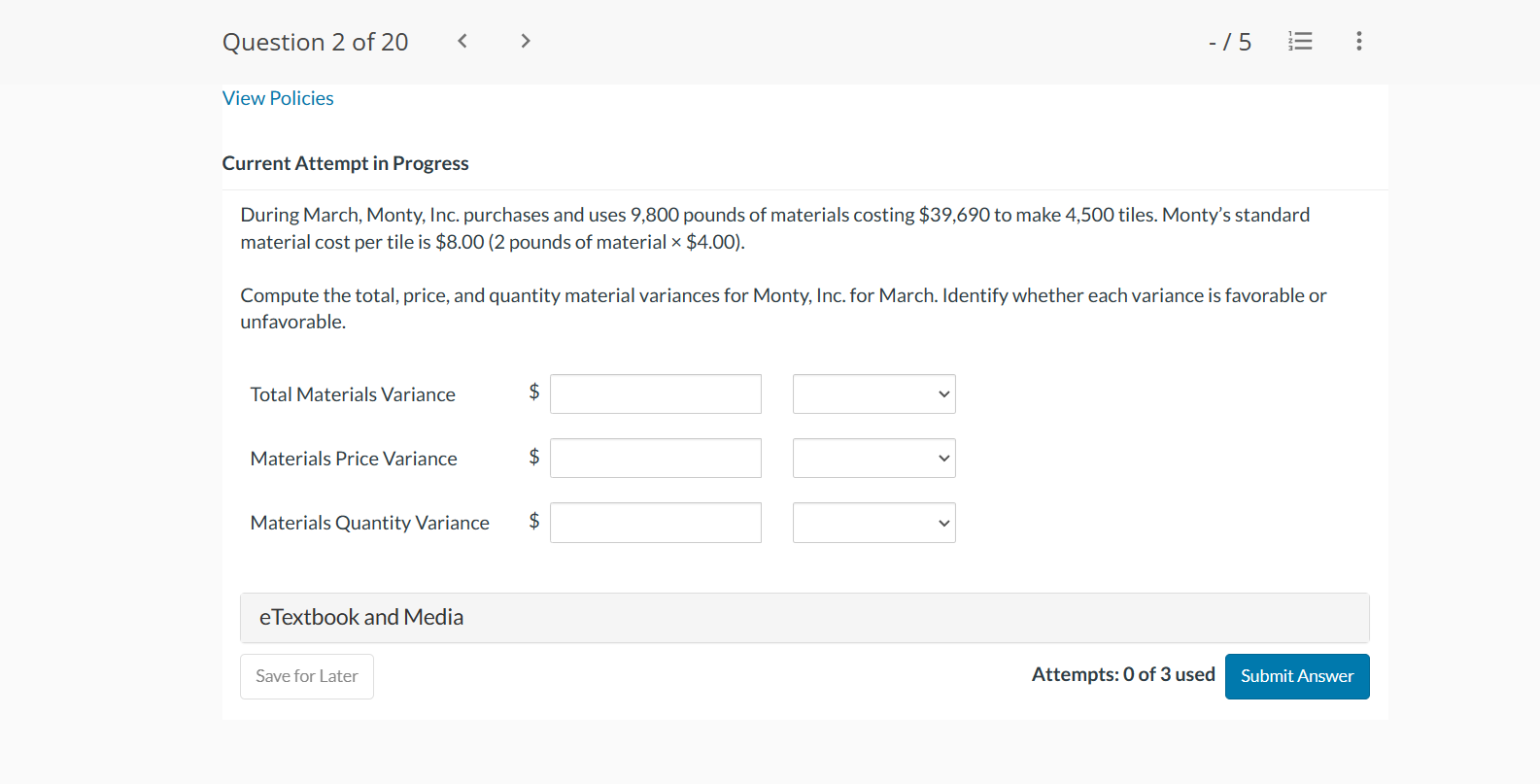The width and height of the screenshot is (1540, 784).
Task: Click the Submit Answer button
Action: [1297, 676]
